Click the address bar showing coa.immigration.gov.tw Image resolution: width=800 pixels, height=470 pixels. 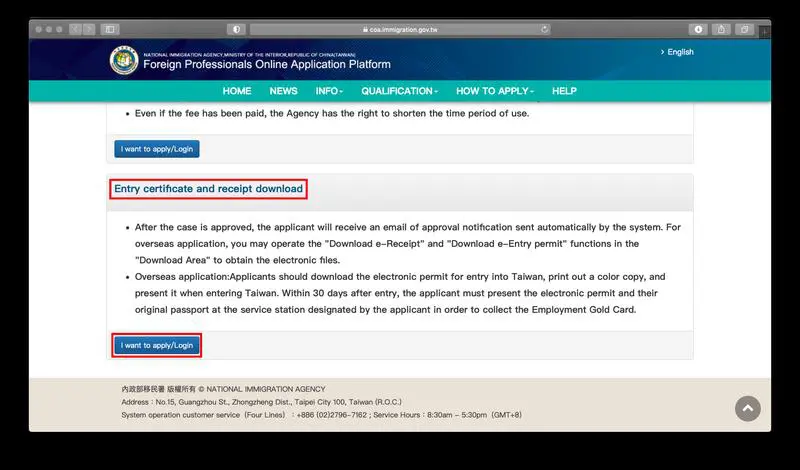pyautogui.click(x=400, y=29)
